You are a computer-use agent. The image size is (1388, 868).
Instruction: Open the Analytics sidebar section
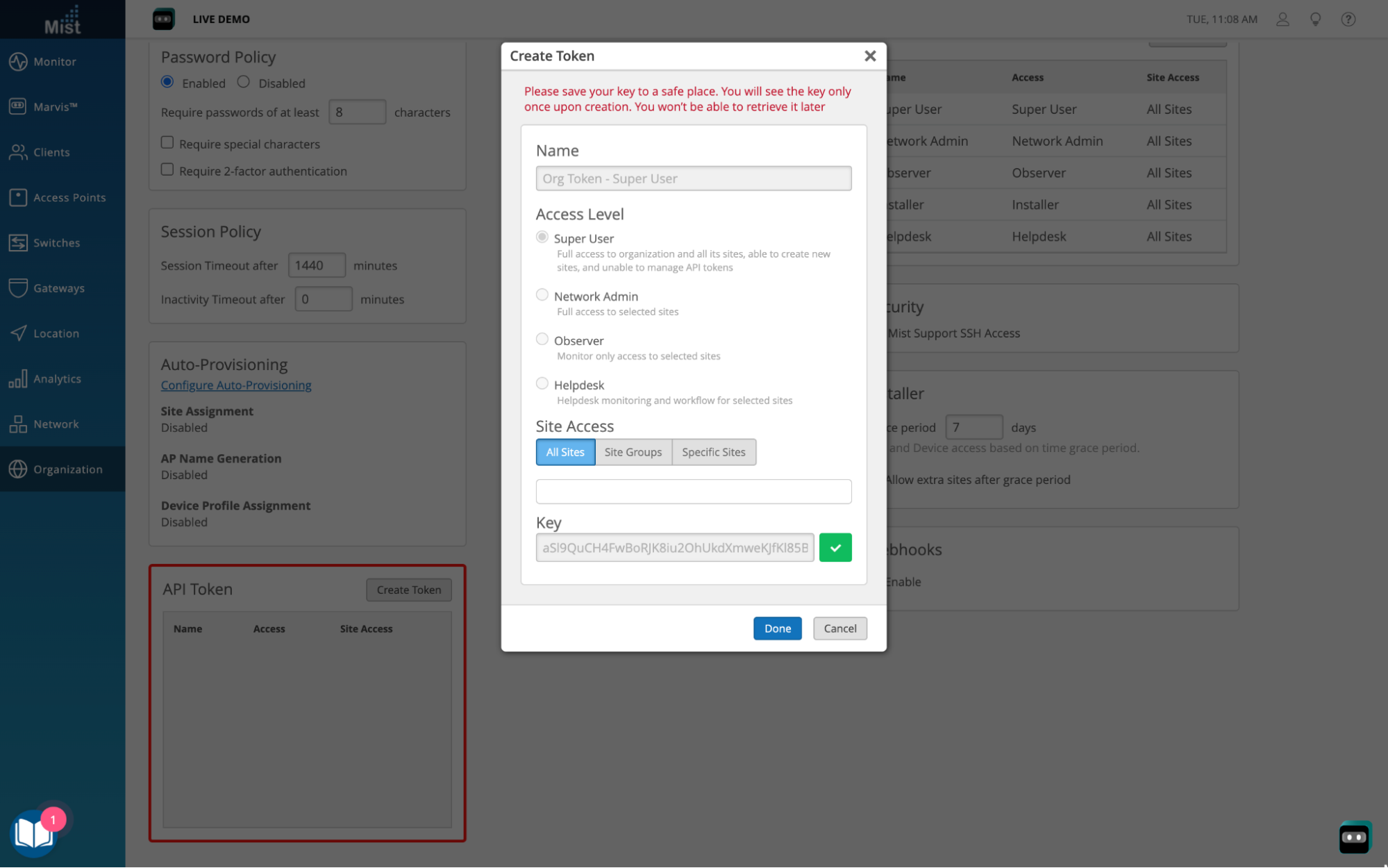coord(62,378)
